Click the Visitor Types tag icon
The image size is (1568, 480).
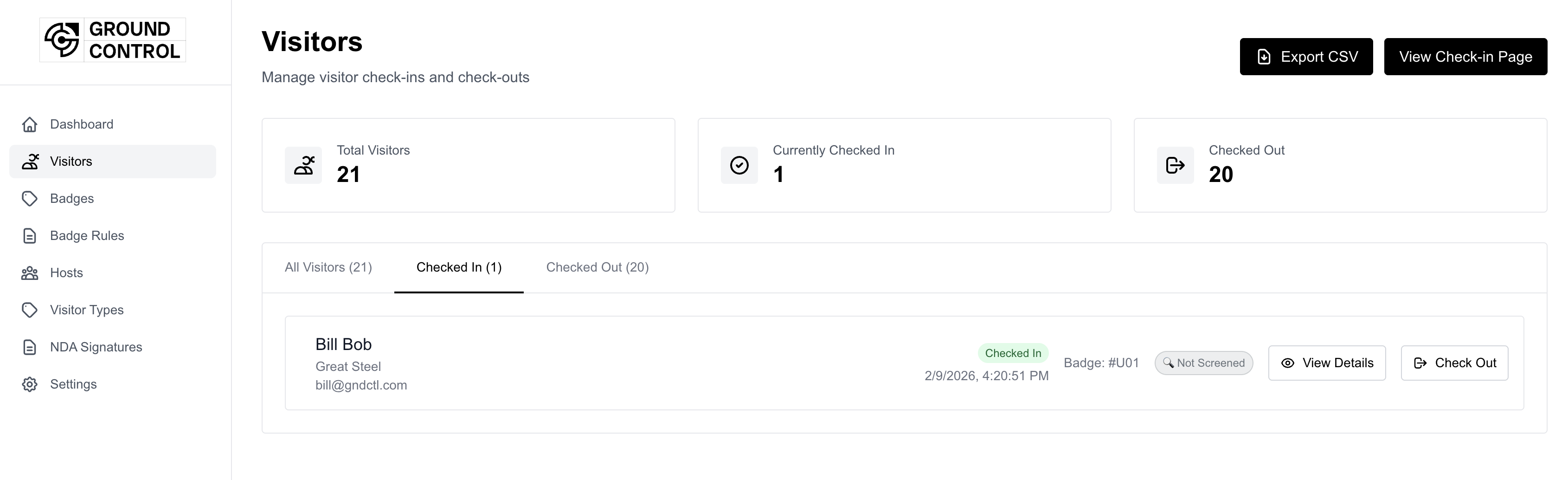click(30, 310)
